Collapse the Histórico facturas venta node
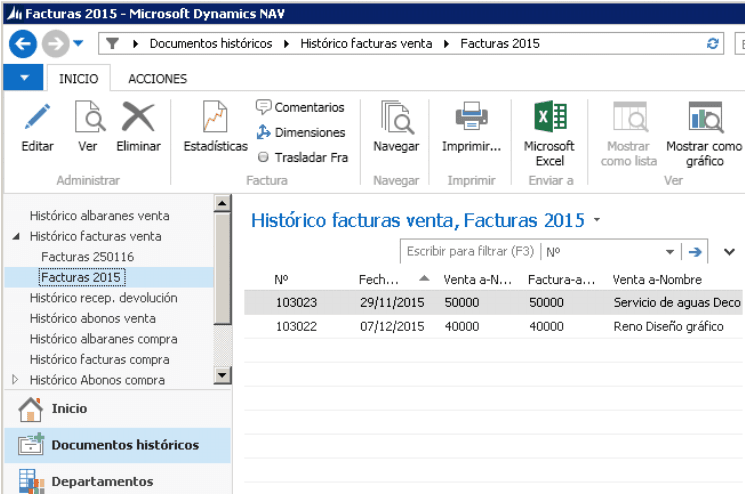The width and height of the screenshot is (745, 494). pyautogui.click(x=16, y=236)
